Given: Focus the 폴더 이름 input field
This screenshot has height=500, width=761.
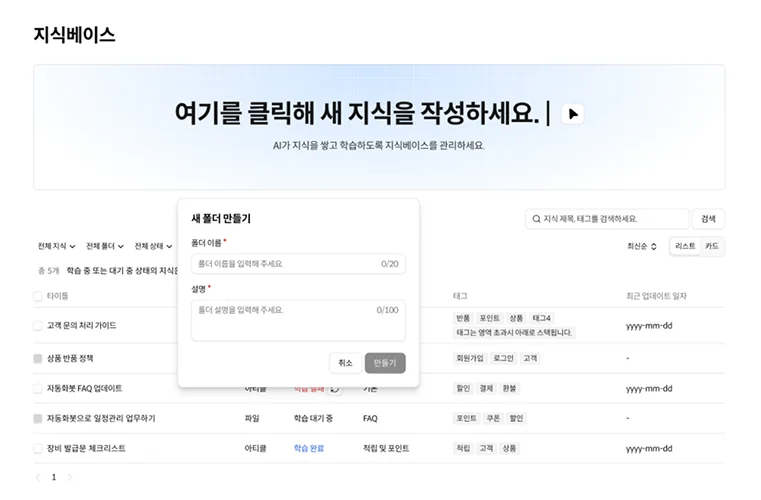Looking at the screenshot, I should tap(298, 264).
